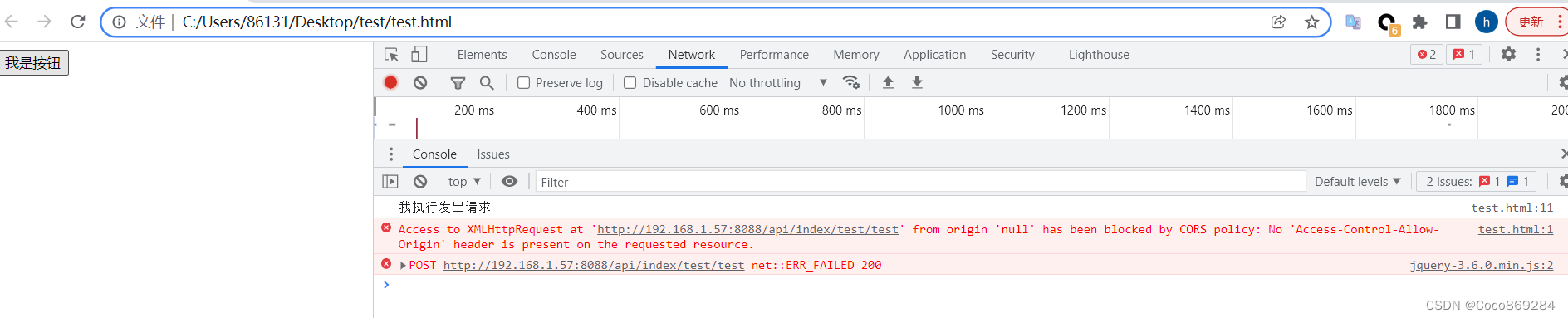Image resolution: width=1568 pixels, height=318 pixels.
Task: Open network conditions wifi icon
Action: pyautogui.click(x=850, y=82)
